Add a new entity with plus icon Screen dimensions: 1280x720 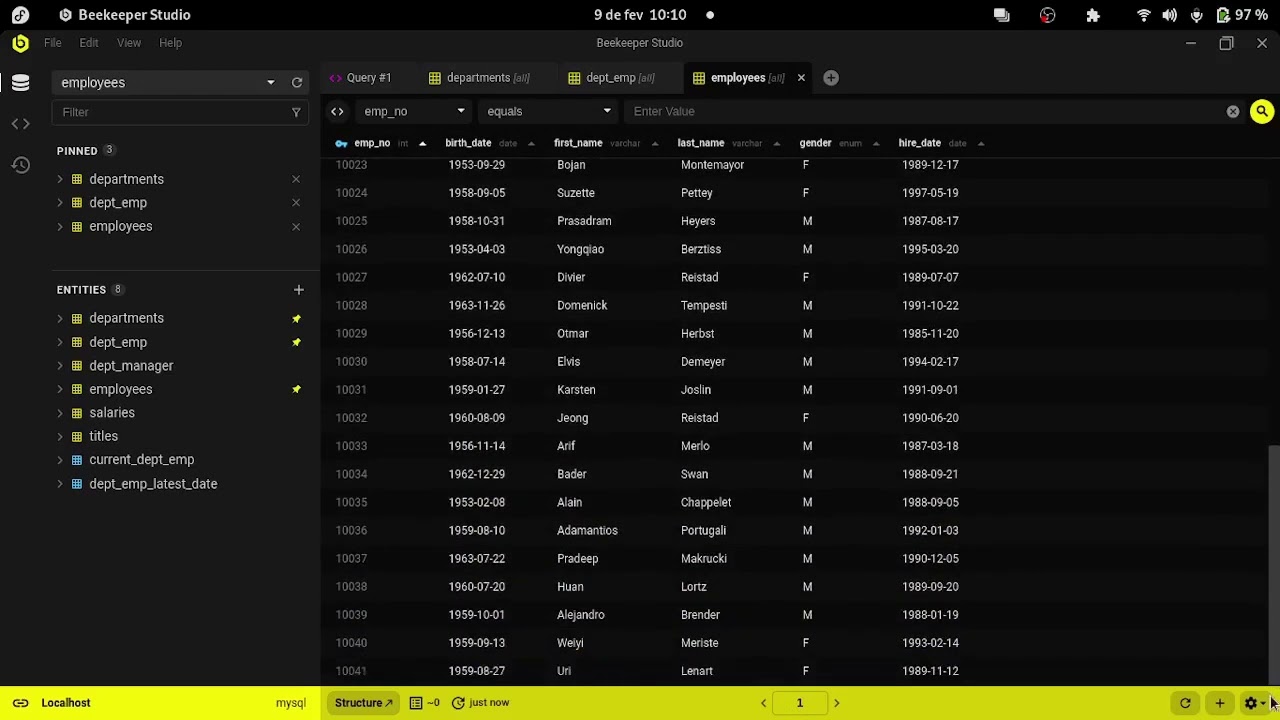(x=298, y=290)
